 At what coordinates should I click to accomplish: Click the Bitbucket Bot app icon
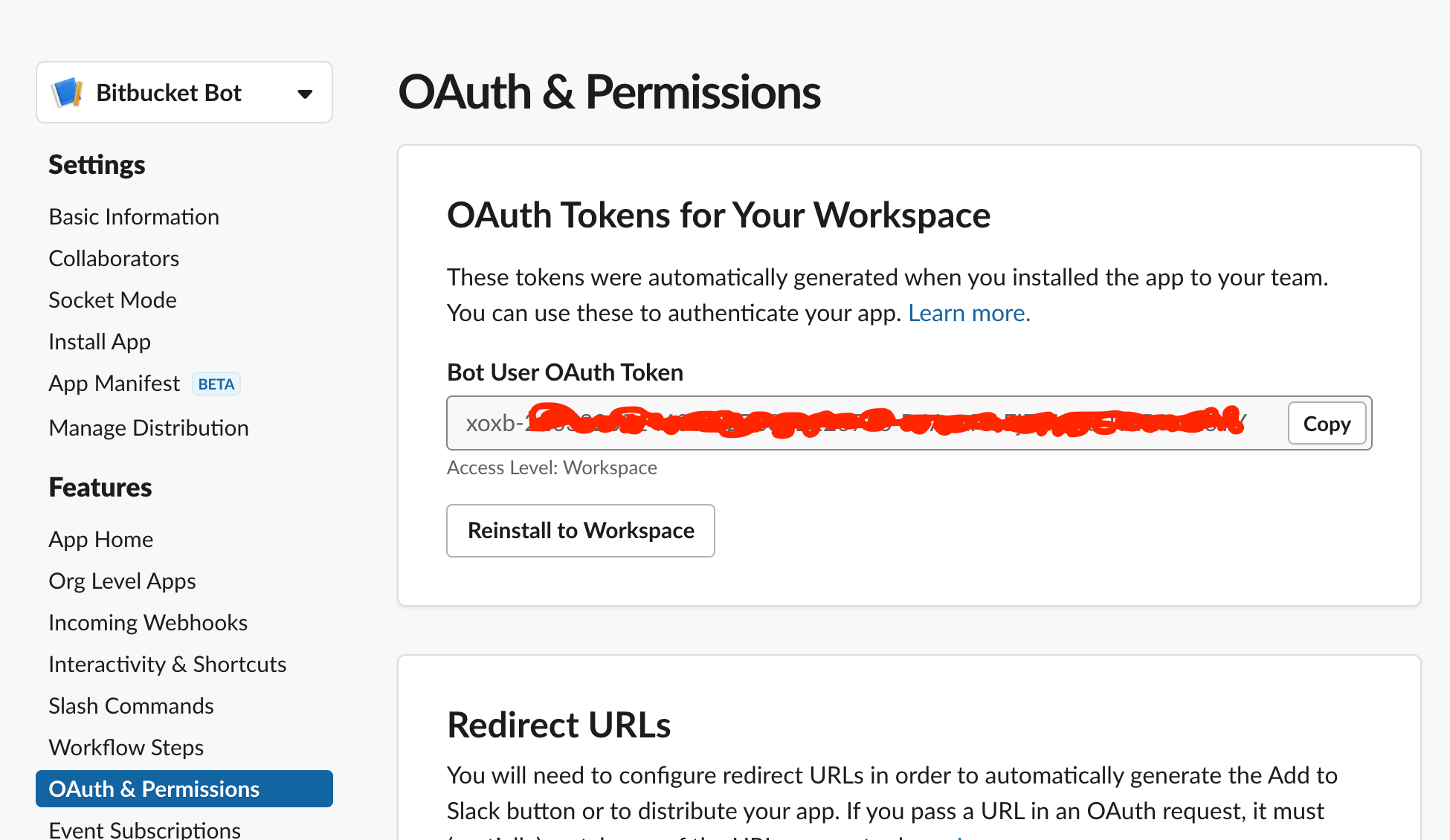67,93
